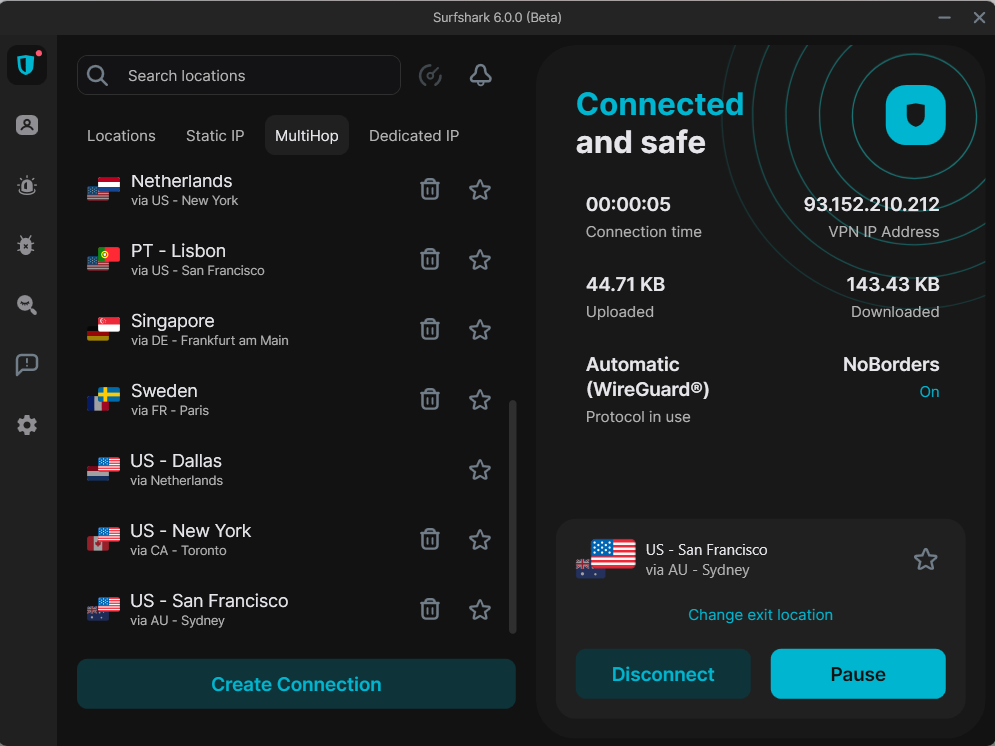
Task: Click the VPN IP address 93.152.210.212
Action: (871, 204)
